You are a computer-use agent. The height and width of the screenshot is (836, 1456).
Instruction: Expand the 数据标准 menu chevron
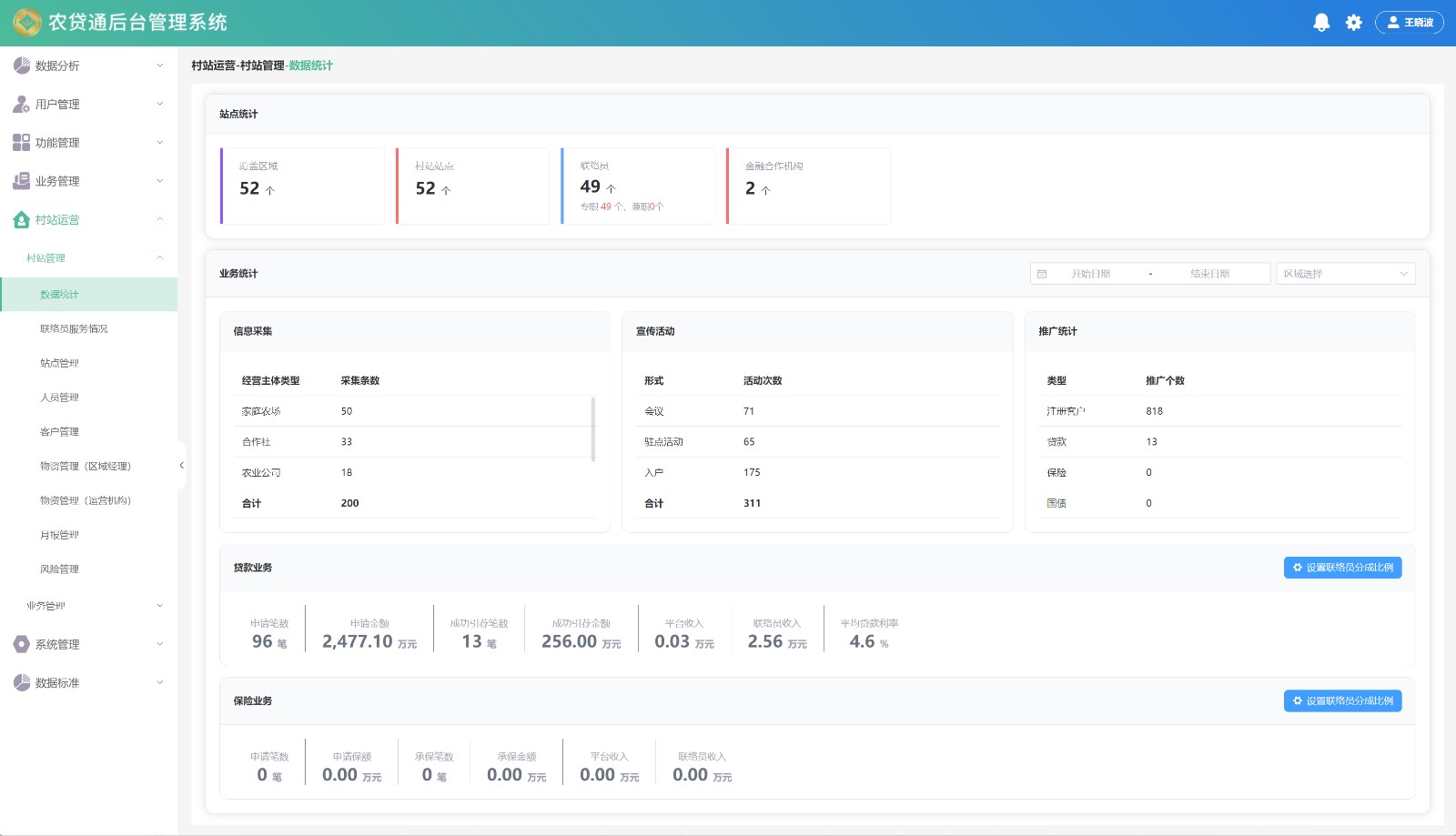(160, 682)
